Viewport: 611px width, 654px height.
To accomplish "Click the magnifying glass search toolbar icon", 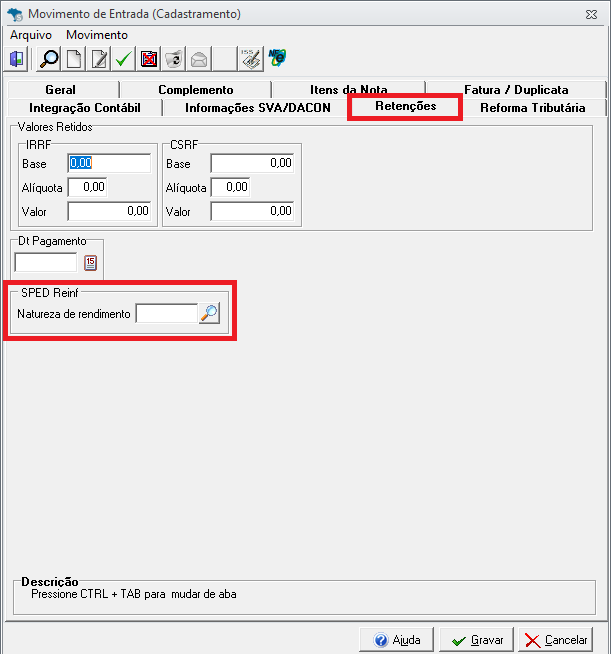I will 49,59.
